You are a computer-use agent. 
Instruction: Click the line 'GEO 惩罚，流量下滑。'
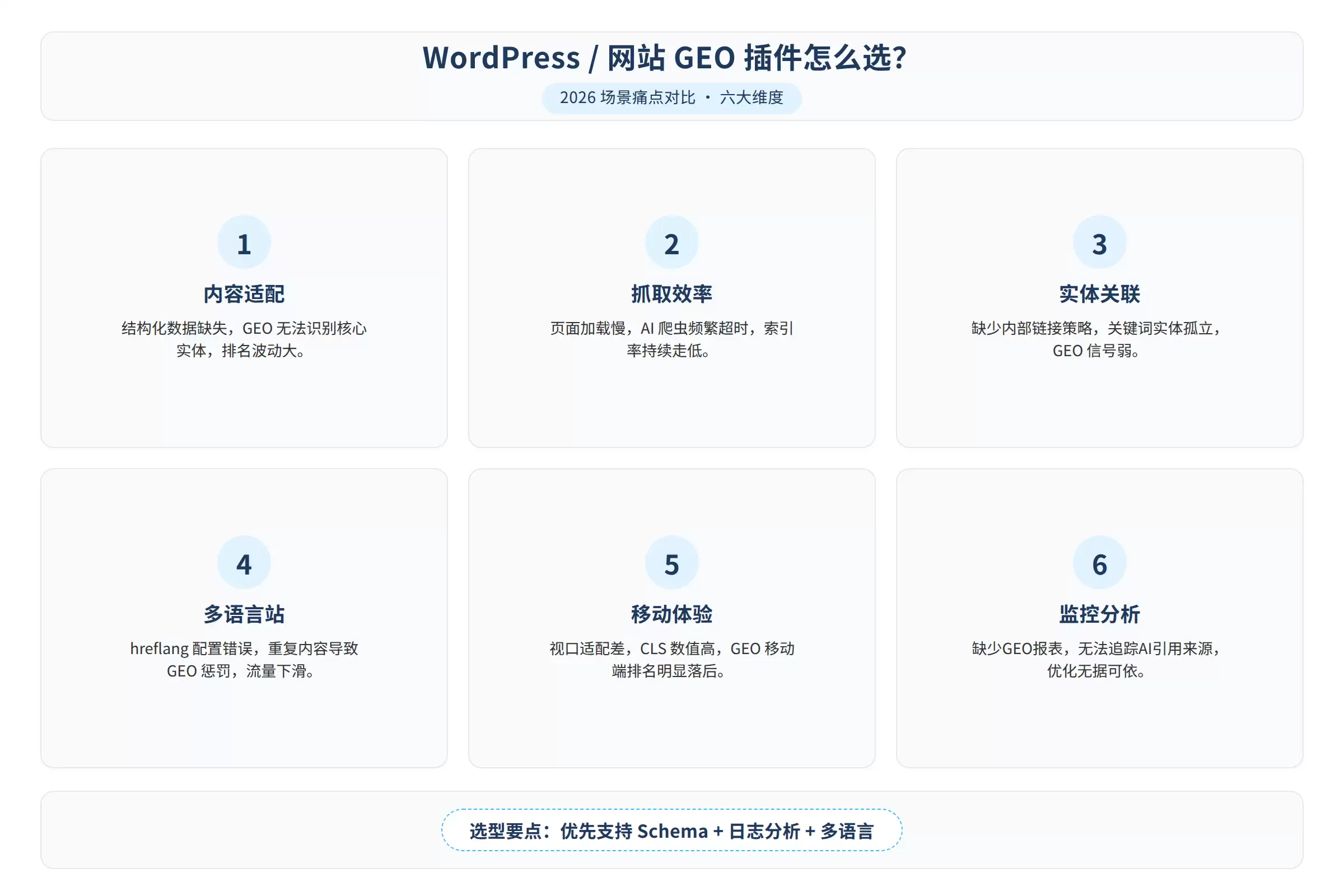[241, 671]
